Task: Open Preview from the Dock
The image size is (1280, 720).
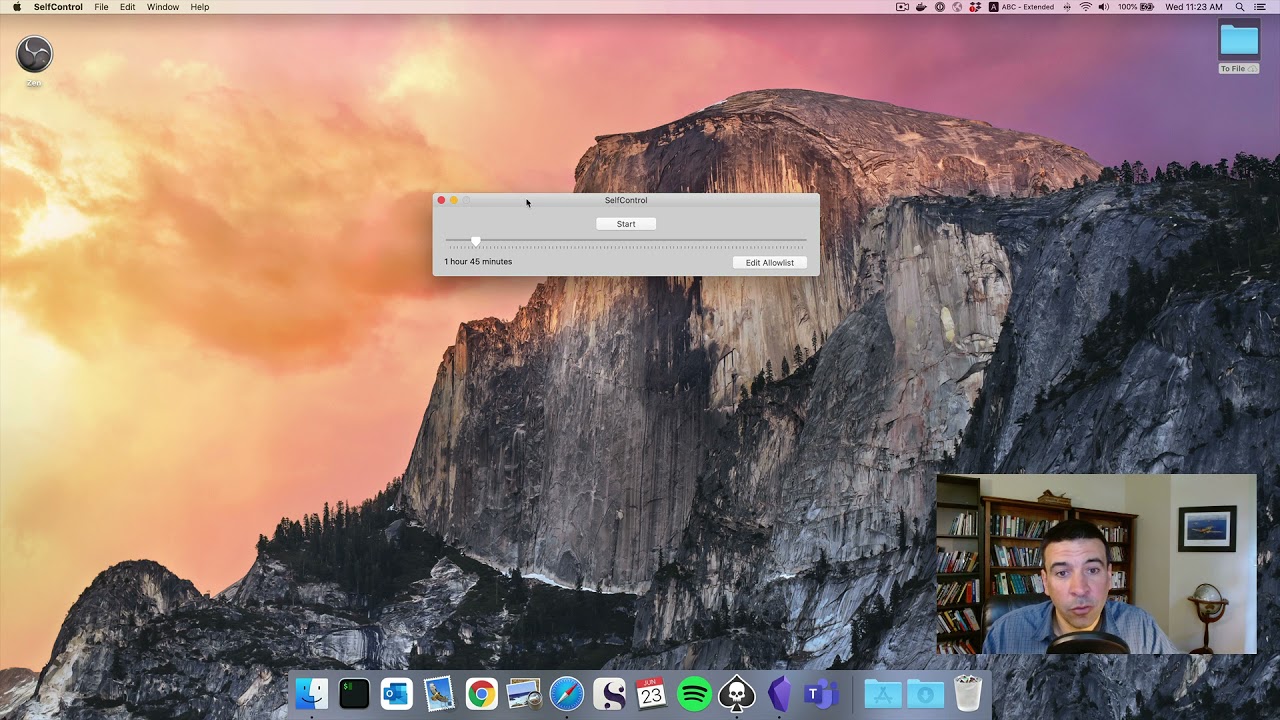Action: click(524, 693)
